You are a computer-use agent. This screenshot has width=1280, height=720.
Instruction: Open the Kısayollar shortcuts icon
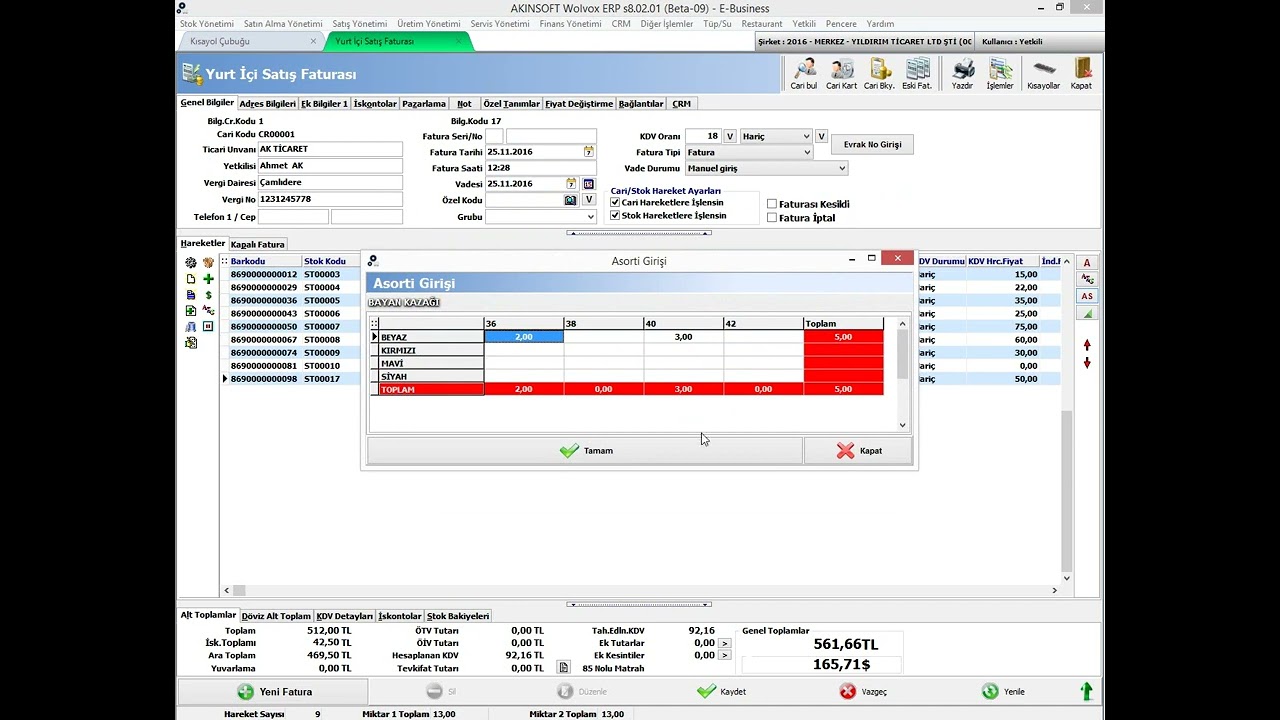[1044, 74]
